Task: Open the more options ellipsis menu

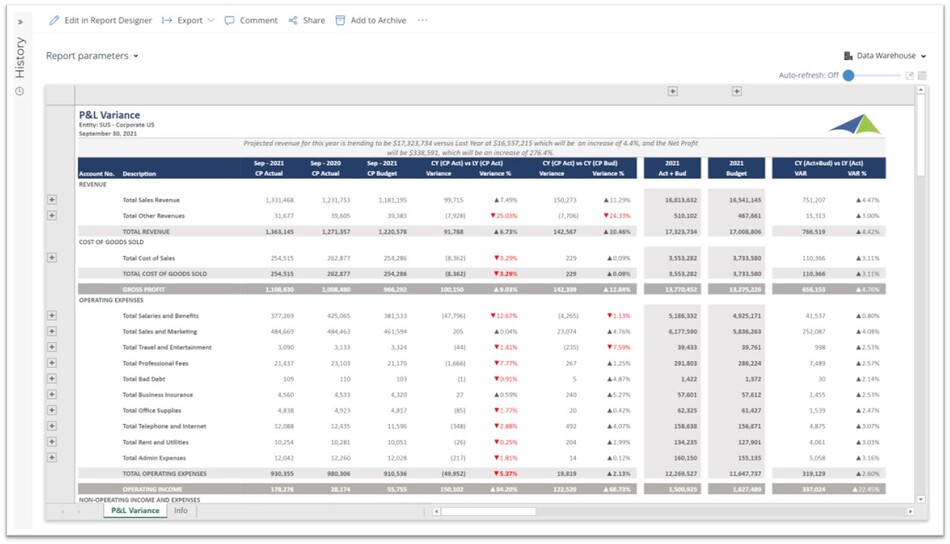Action: (x=422, y=20)
